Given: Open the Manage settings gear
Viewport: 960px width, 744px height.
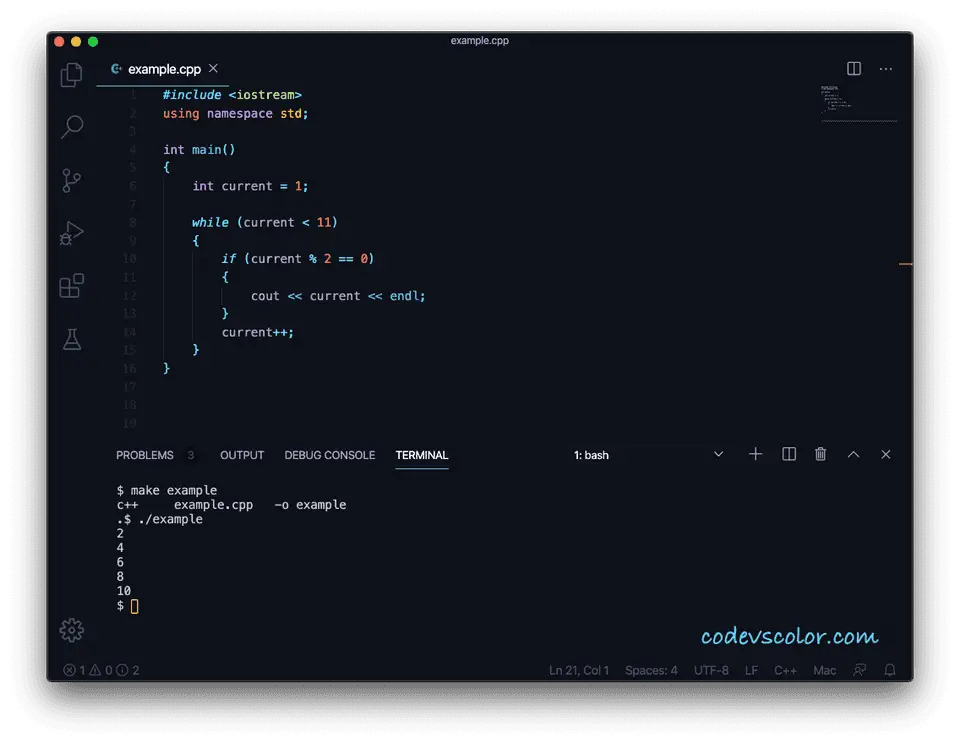Looking at the screenshot, I should [72, 630].
